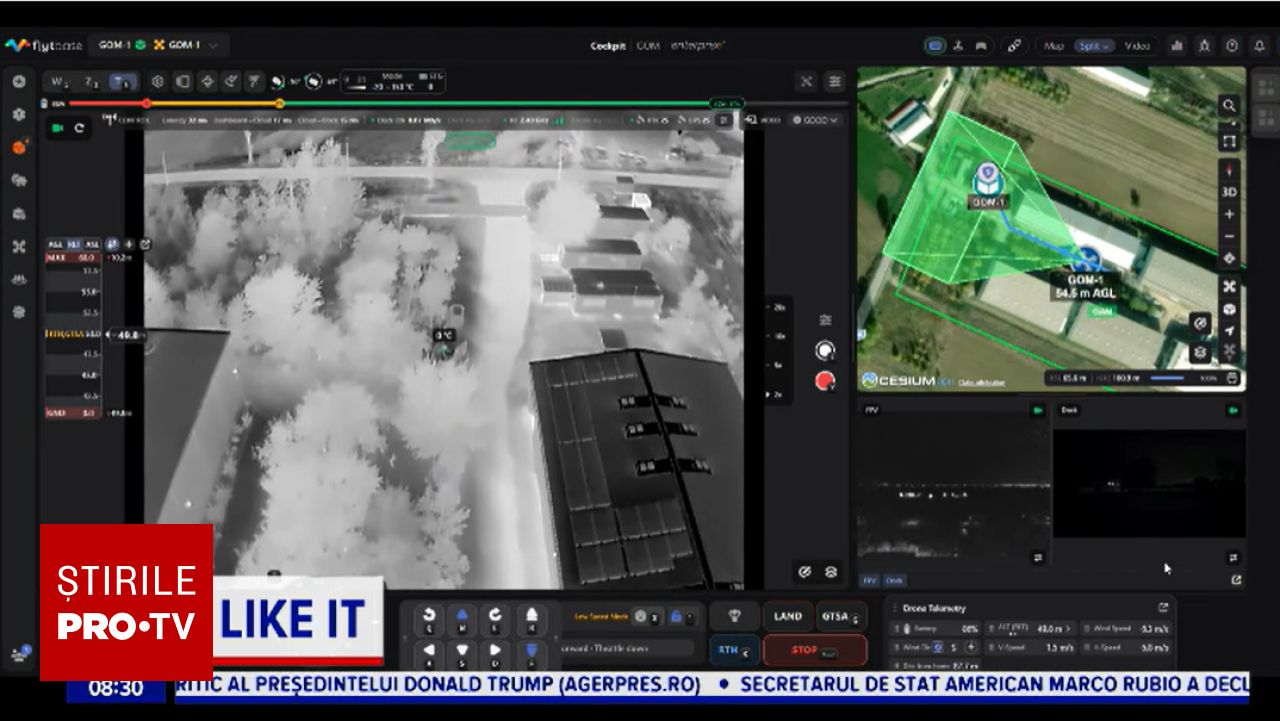Image resolution: width=1280 pixels, height=721 pixels.
Task: Click the fullscreen expand icon above the video feed
Action: pos(806,82)
